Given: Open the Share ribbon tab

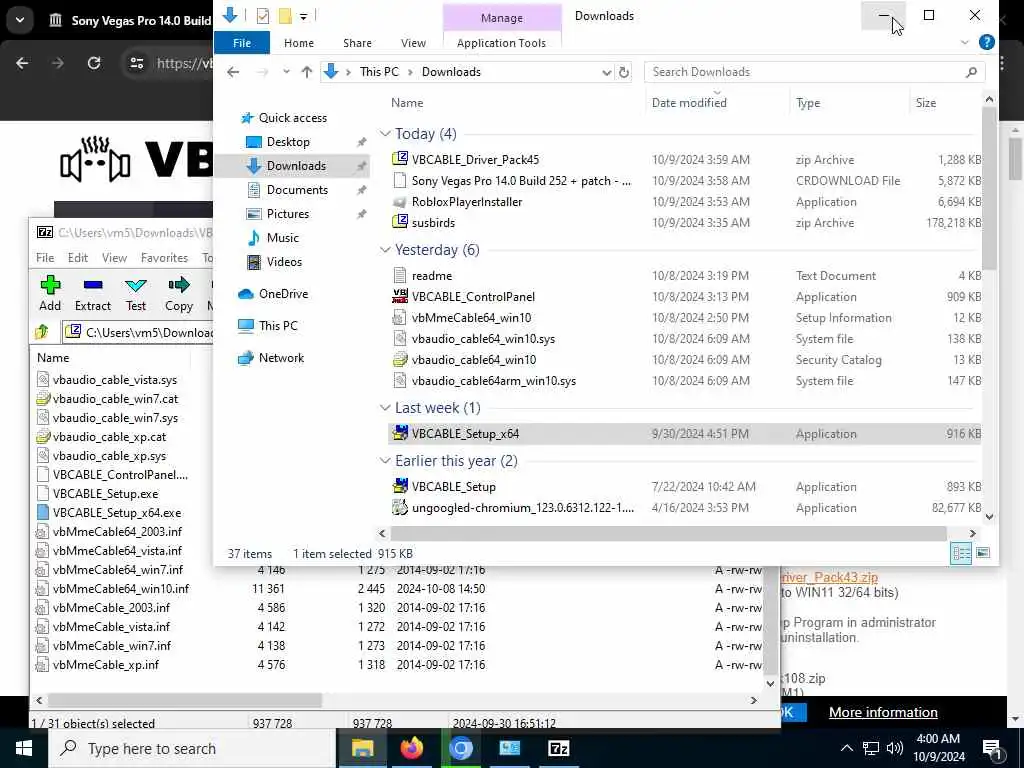Looking at the screenshot, I should pyautogui.click(x=357, y=42).
